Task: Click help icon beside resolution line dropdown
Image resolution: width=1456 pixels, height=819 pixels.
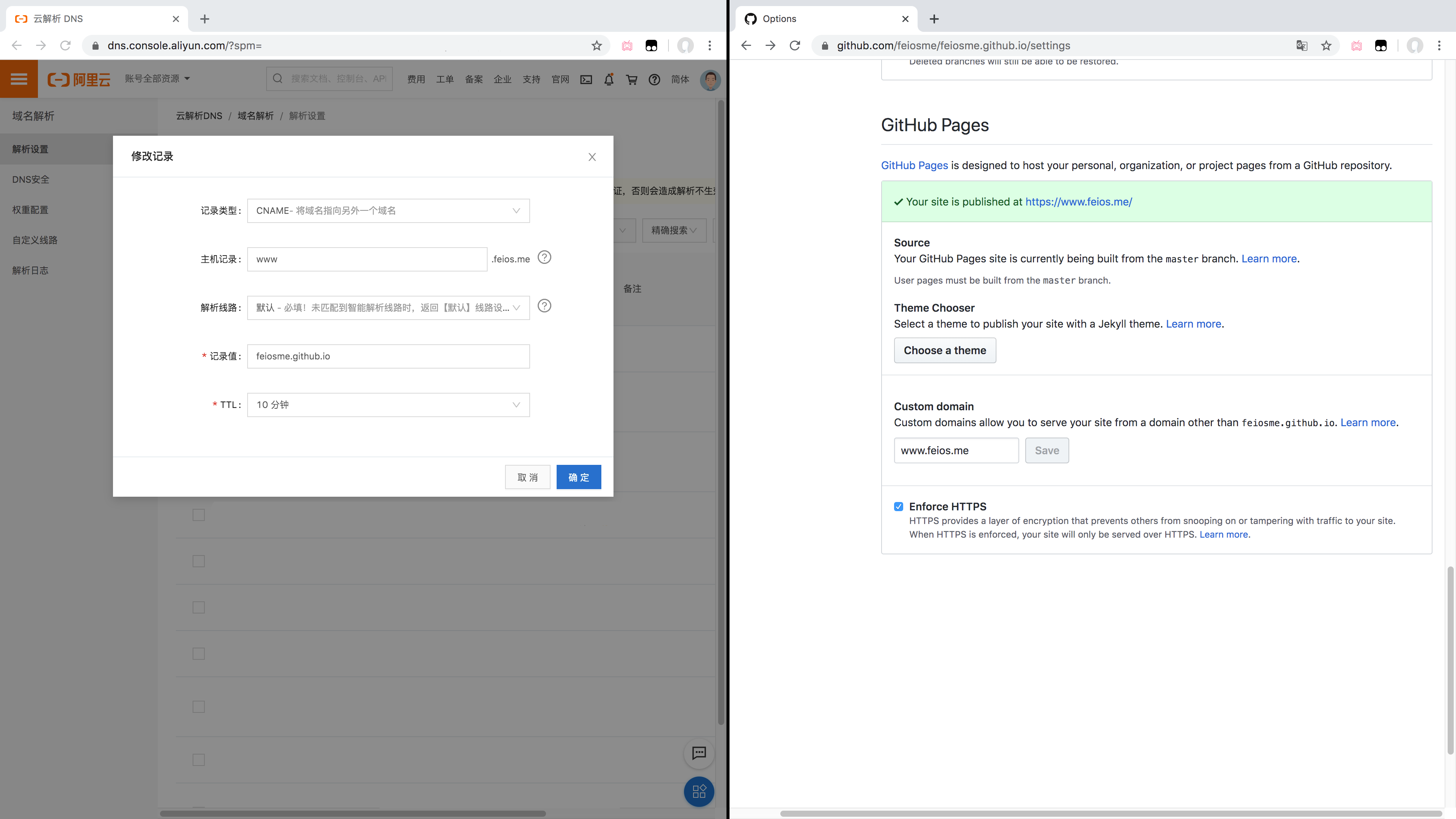Action: (544, 306)
